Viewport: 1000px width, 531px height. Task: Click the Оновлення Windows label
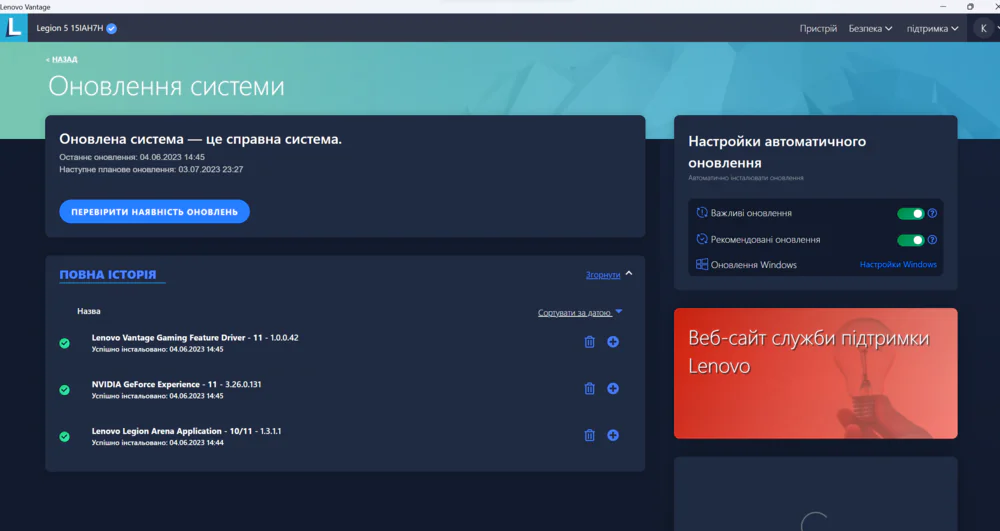click(754, 265)
